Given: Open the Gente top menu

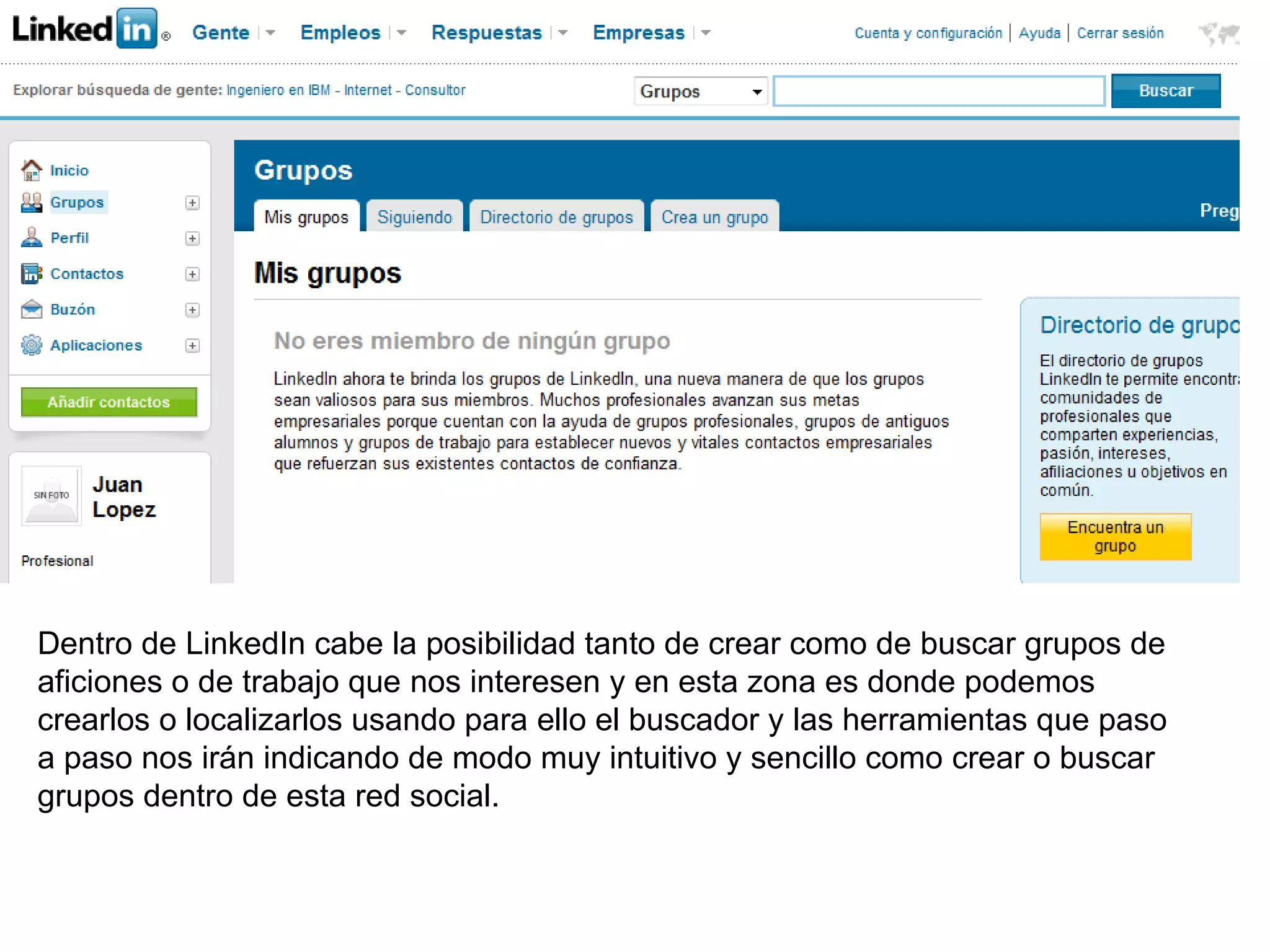Looking at the screenshot, I should (221, 32).
